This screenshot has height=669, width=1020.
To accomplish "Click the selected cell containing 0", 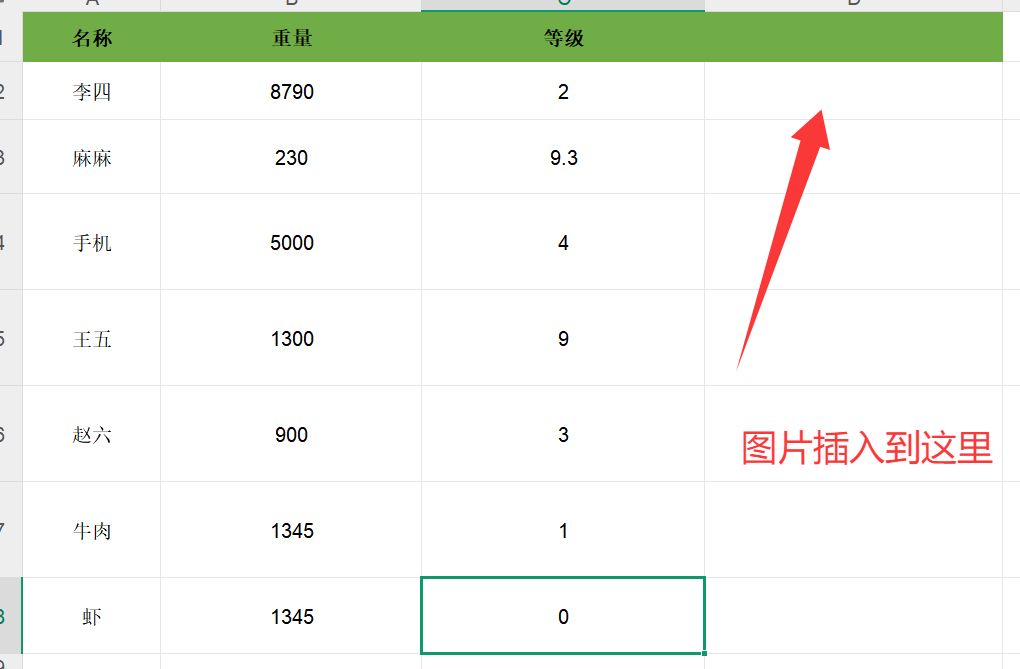I will tap(563, 616).
